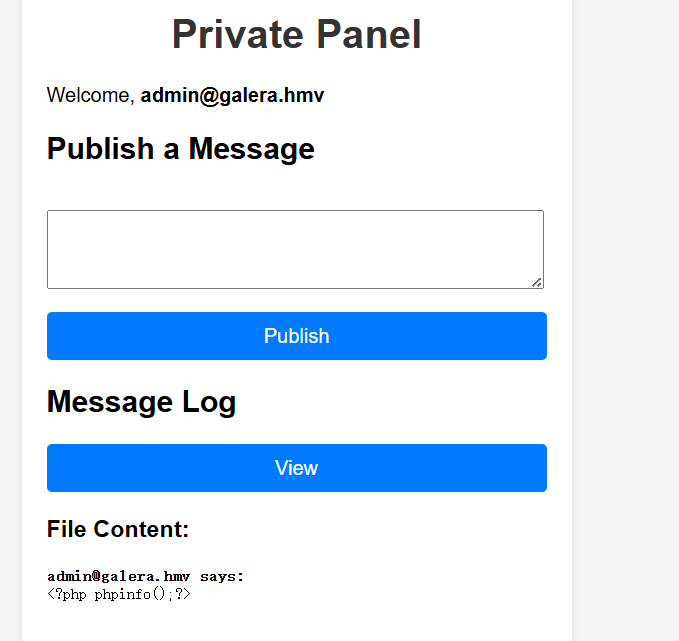The width and height of the screenshot is (679, 641).
Task: Click the File Content: heading
Action: pyautogui.click(x=118, y=529)
